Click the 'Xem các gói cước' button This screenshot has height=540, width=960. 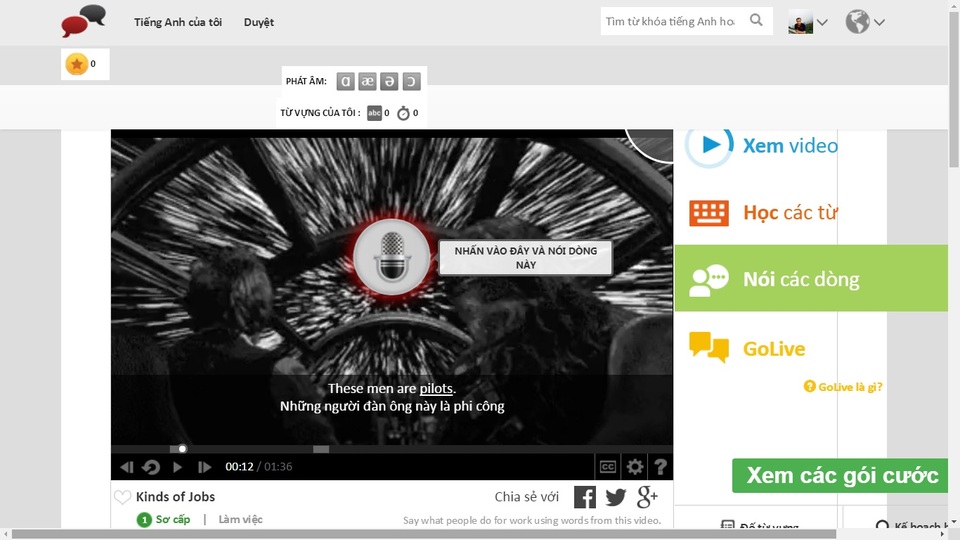tap(842, 475)
